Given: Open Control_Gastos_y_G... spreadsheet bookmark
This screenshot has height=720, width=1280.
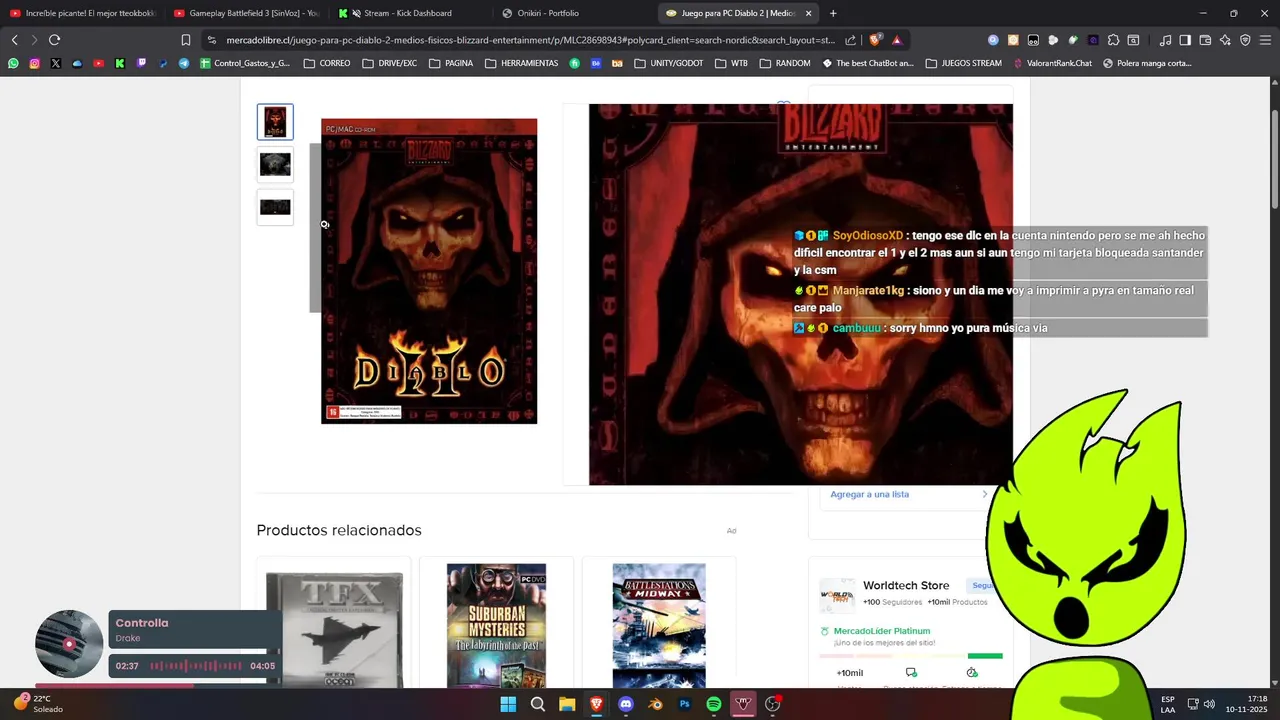Looking at the screenshot, I should point(245,63).
